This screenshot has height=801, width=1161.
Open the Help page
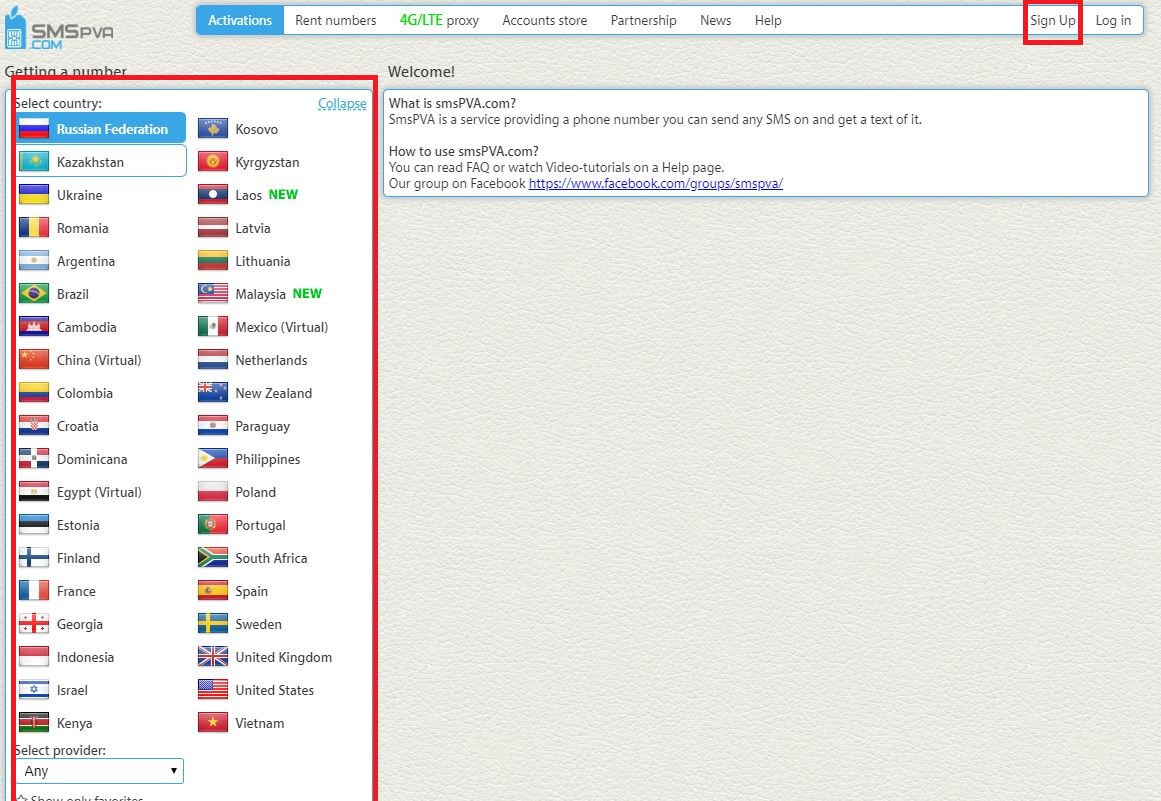(x=768, y=20)
